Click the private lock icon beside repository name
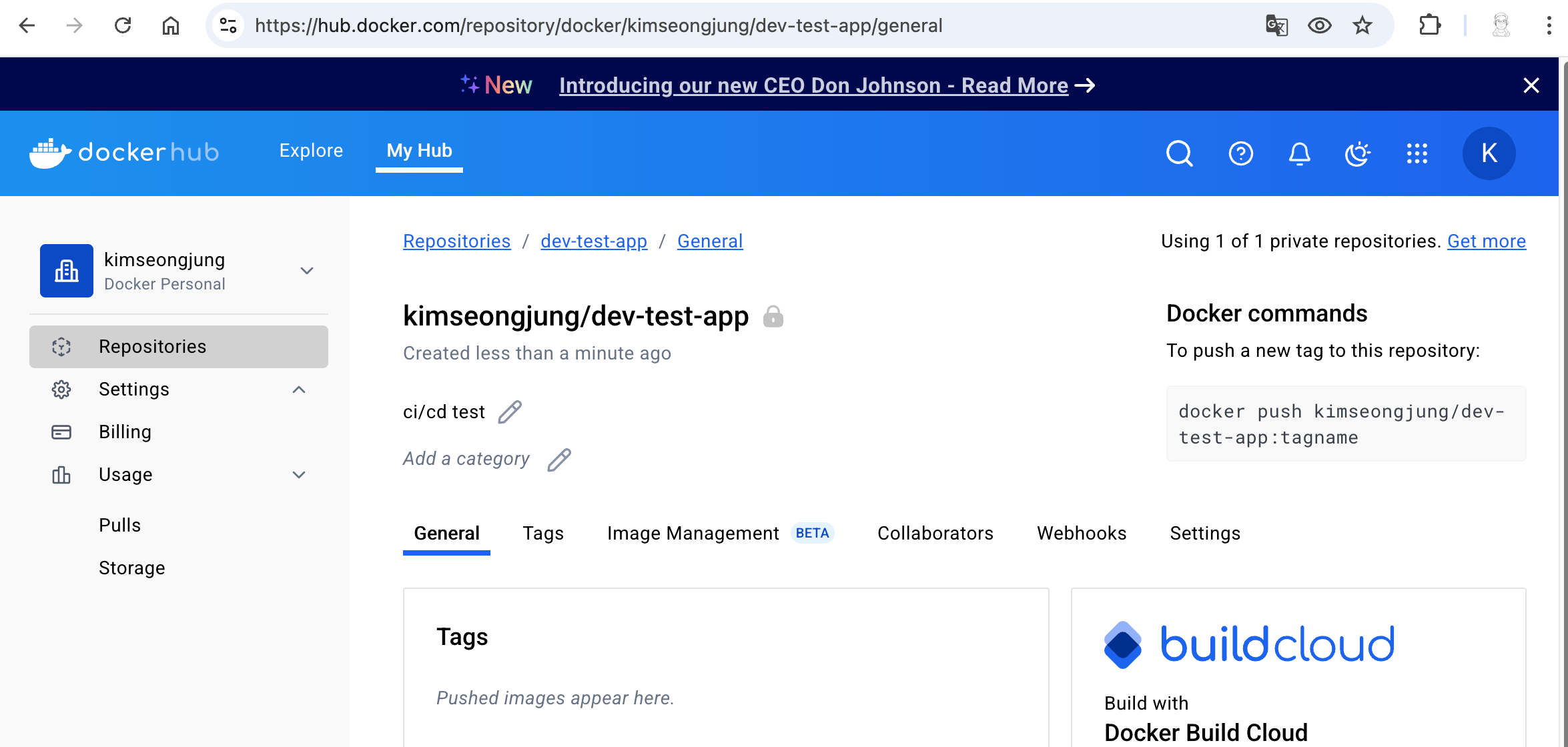The height and width of the screenshot is (747, 1568). click(x=773, y=316)
